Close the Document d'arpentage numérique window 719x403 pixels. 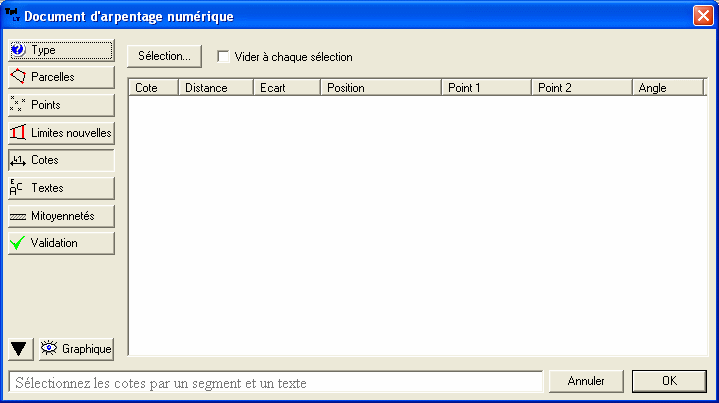point(702,16)
